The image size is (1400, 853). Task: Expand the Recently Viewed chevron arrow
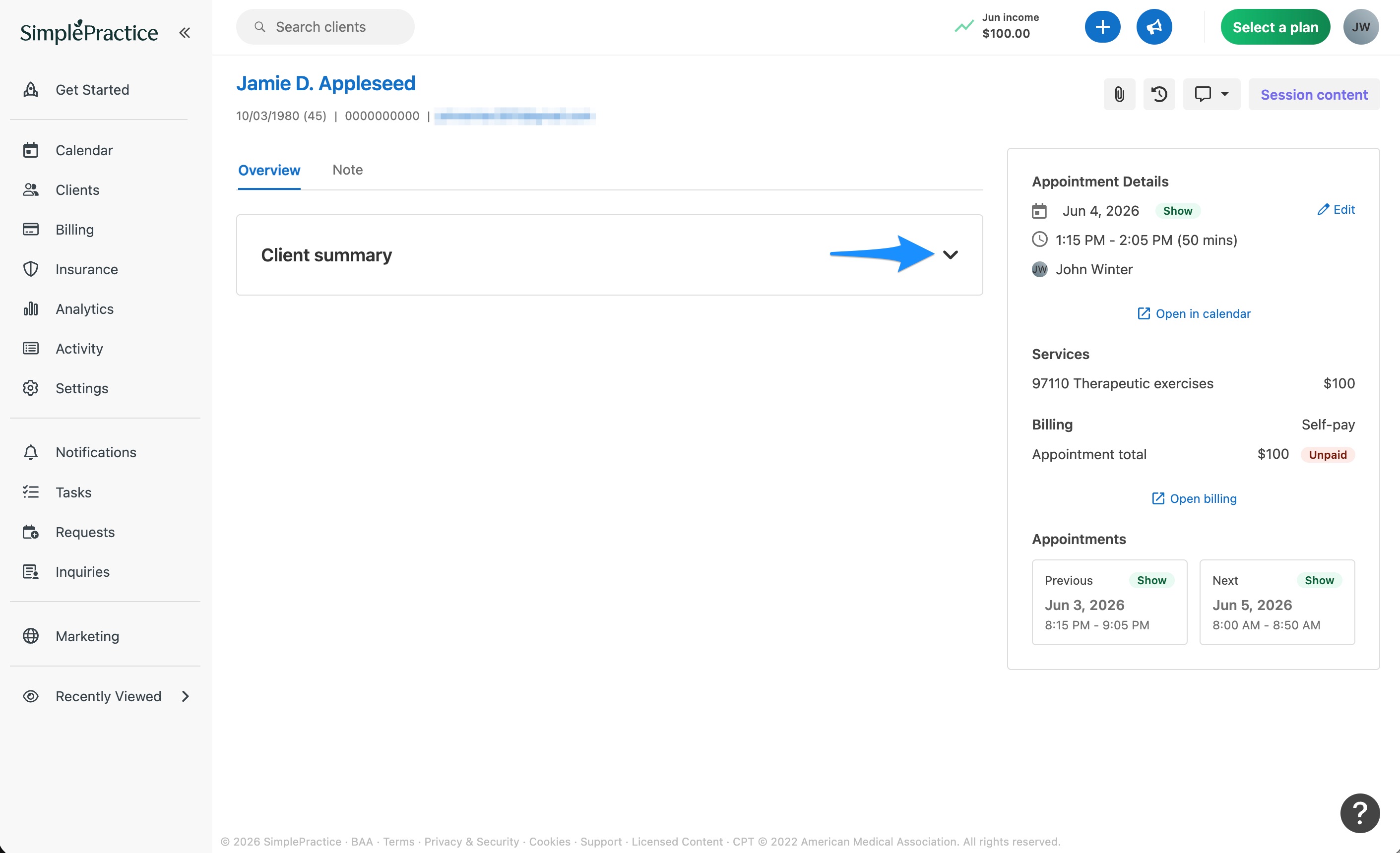(185, 696)
